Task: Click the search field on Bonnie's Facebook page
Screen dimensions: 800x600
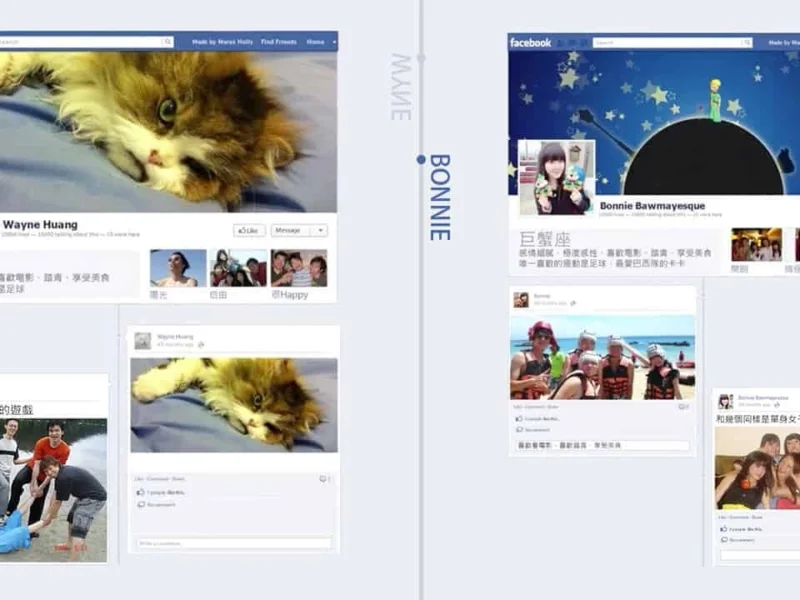Action: point(668,43)
